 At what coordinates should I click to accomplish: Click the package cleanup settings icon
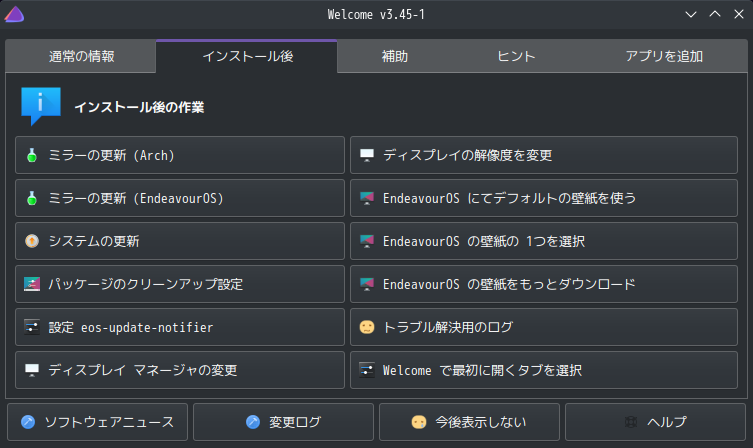tap(32, 284)
